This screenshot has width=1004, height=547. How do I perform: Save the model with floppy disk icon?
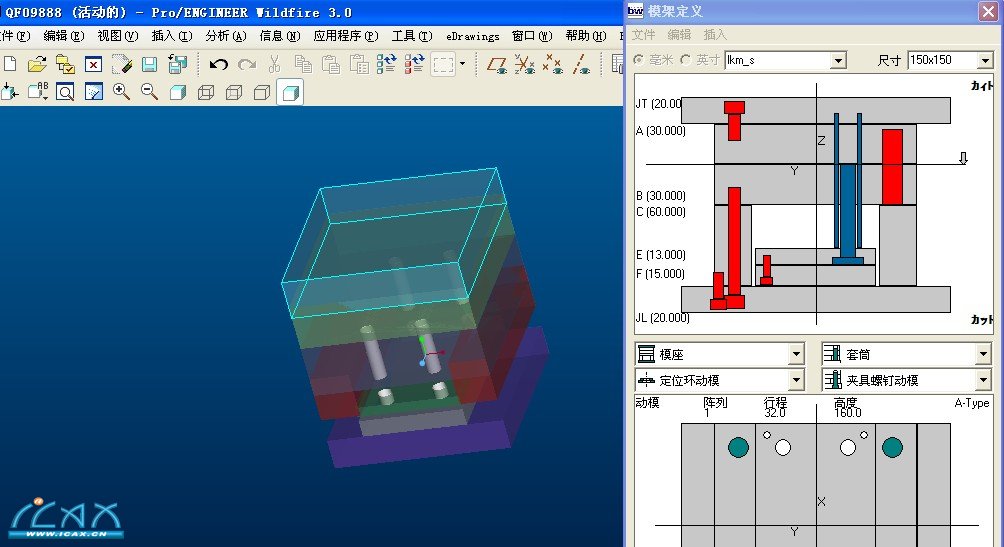[149, 64]
